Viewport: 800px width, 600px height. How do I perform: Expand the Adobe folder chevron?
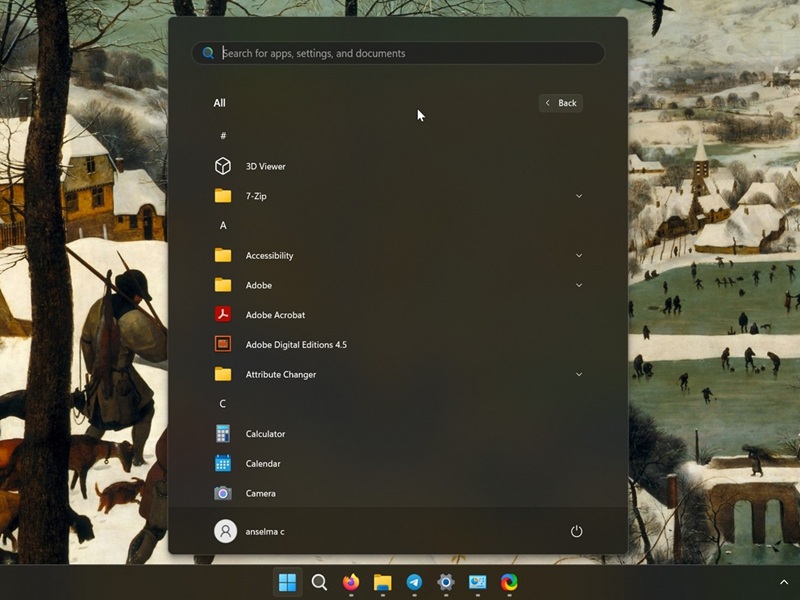pyautogui.click(x=579, y=285)
